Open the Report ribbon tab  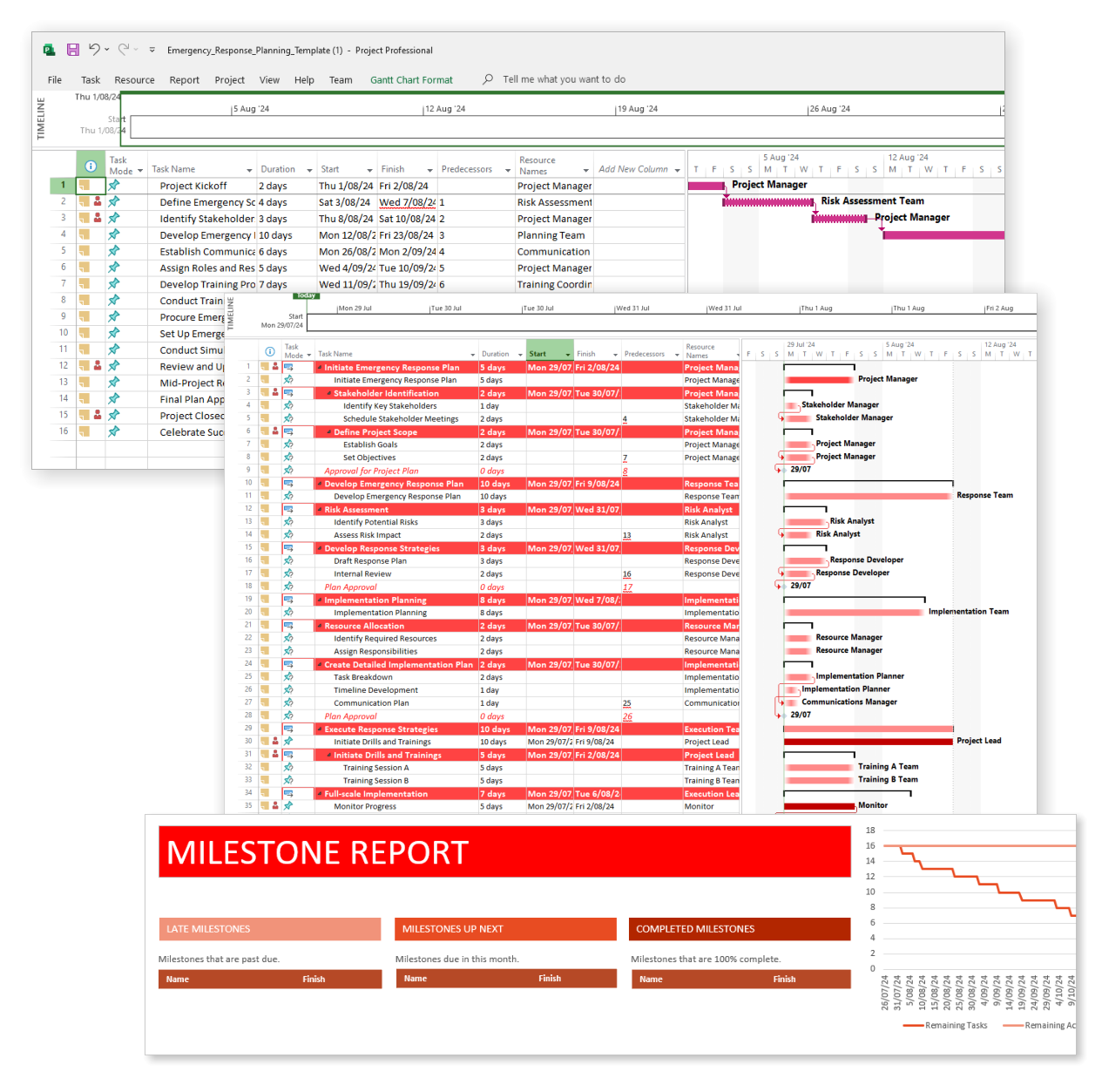[x=185, y=80]
